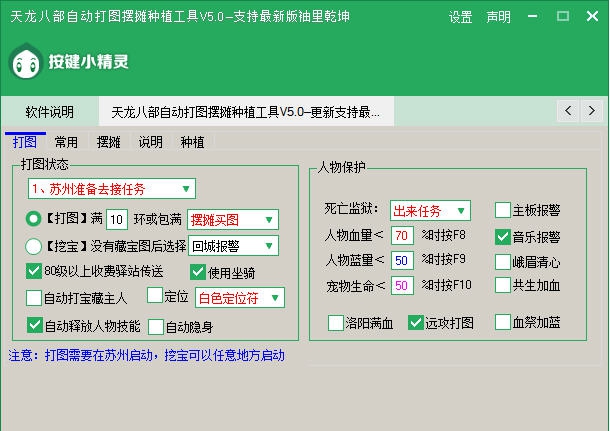Switch to the 软件说明 tab
Screen dimensions: 610x431
(50, 112)
